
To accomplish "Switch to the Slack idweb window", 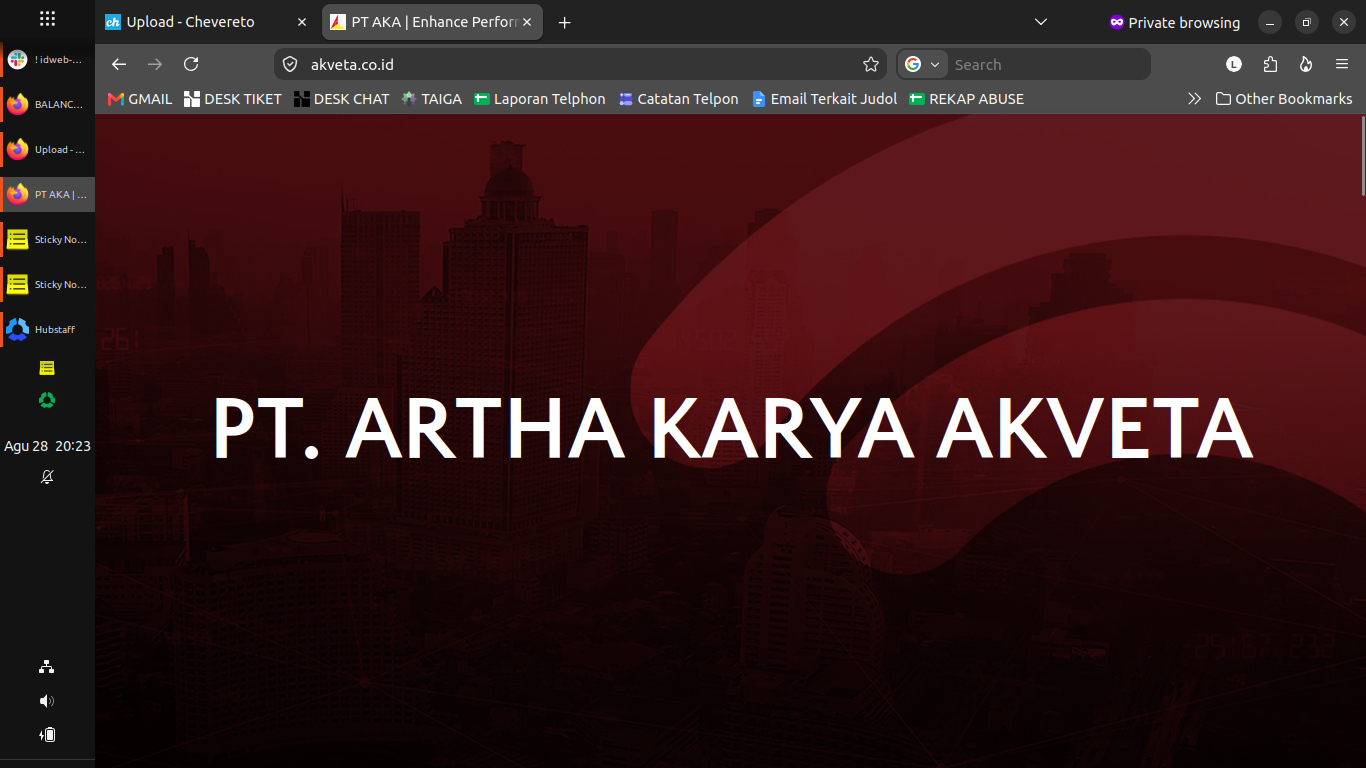I will pos(47,60).
